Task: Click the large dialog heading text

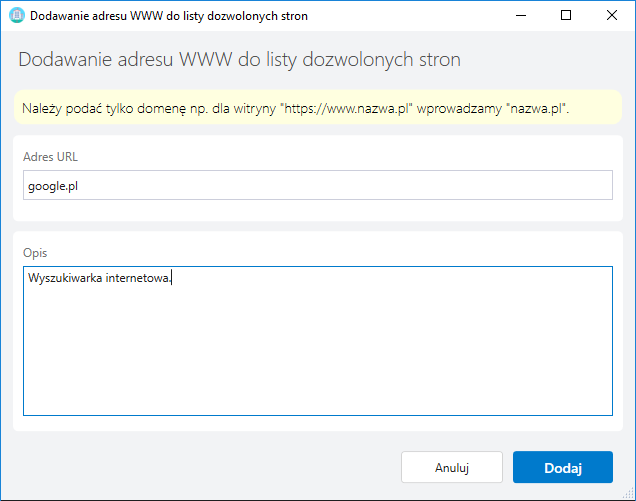Action: 239,60
